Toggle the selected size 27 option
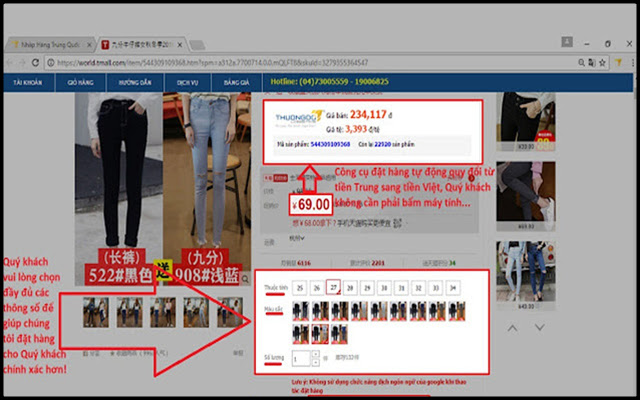 pos(333,287)
